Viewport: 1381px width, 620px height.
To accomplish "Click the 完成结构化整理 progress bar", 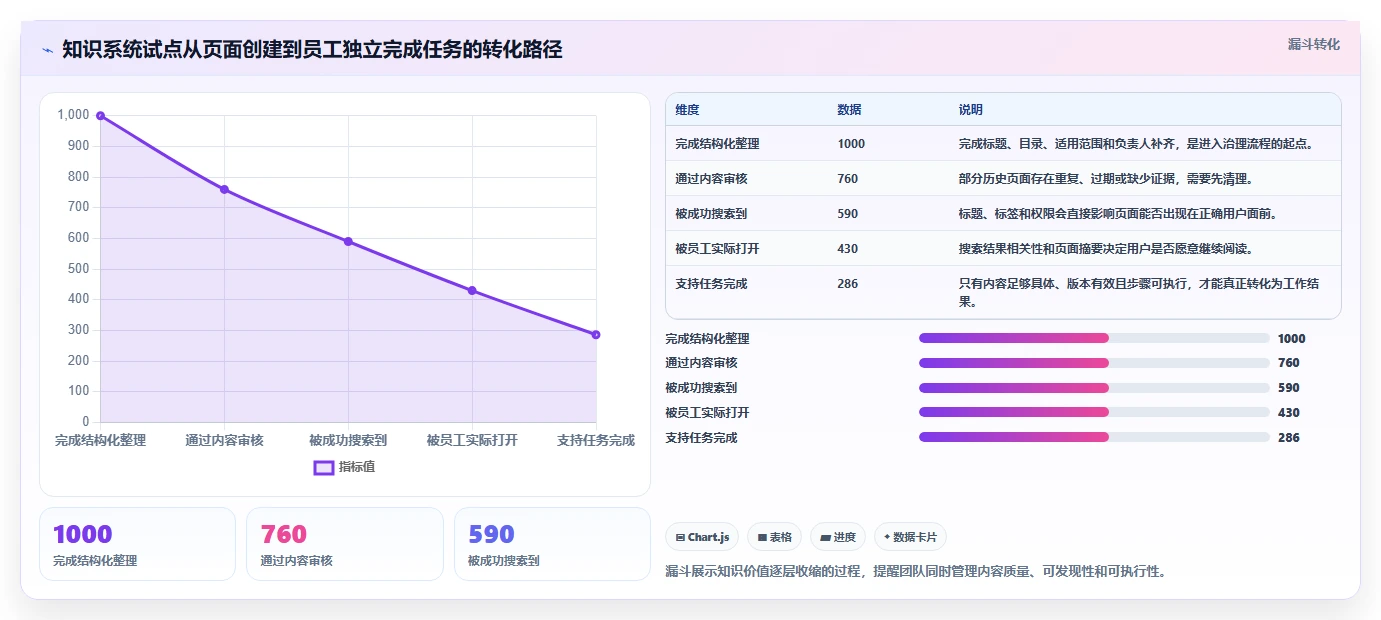I will pyautogui.click(x=1094, y=338).
